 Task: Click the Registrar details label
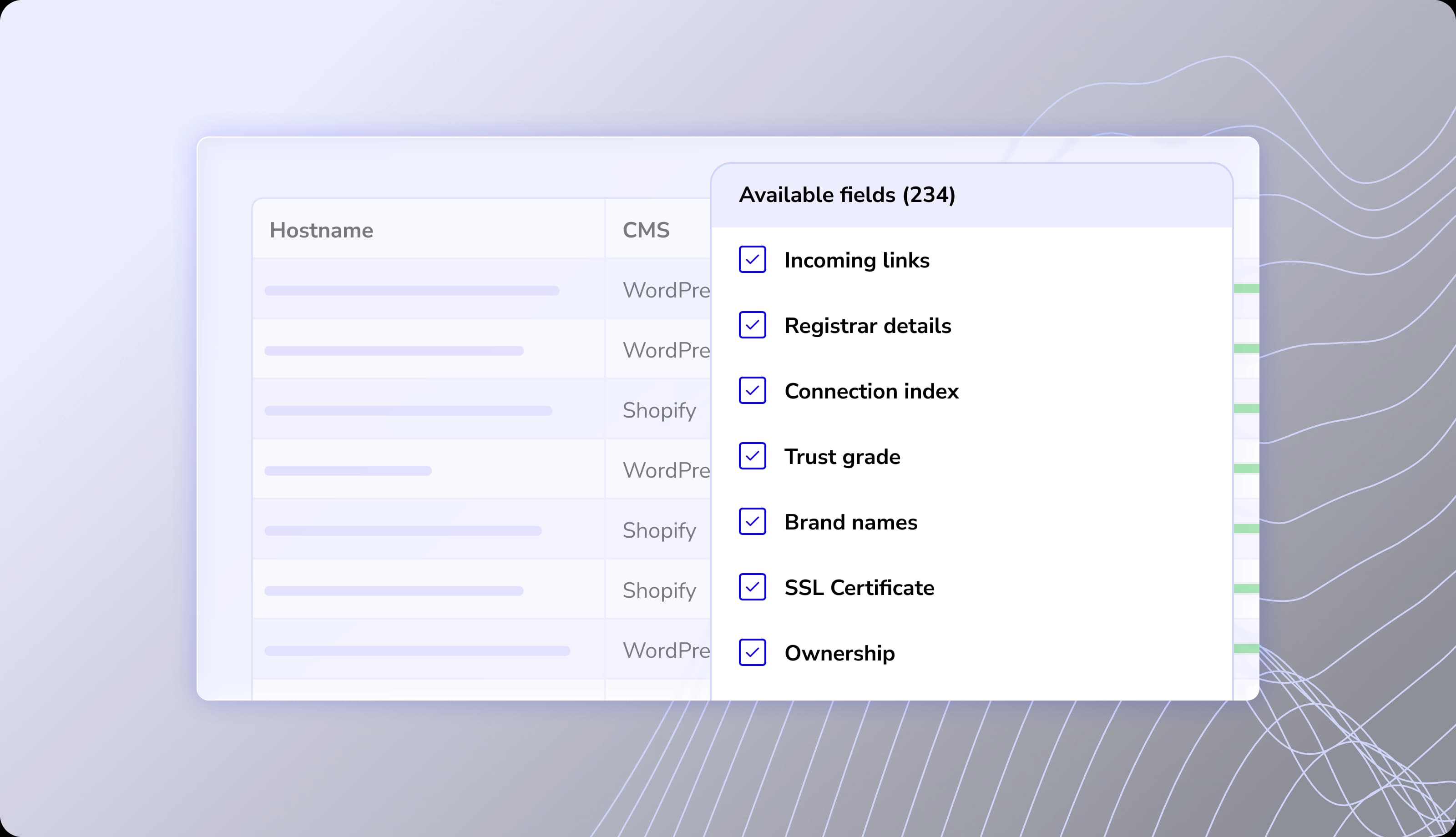tap(867, 326)
